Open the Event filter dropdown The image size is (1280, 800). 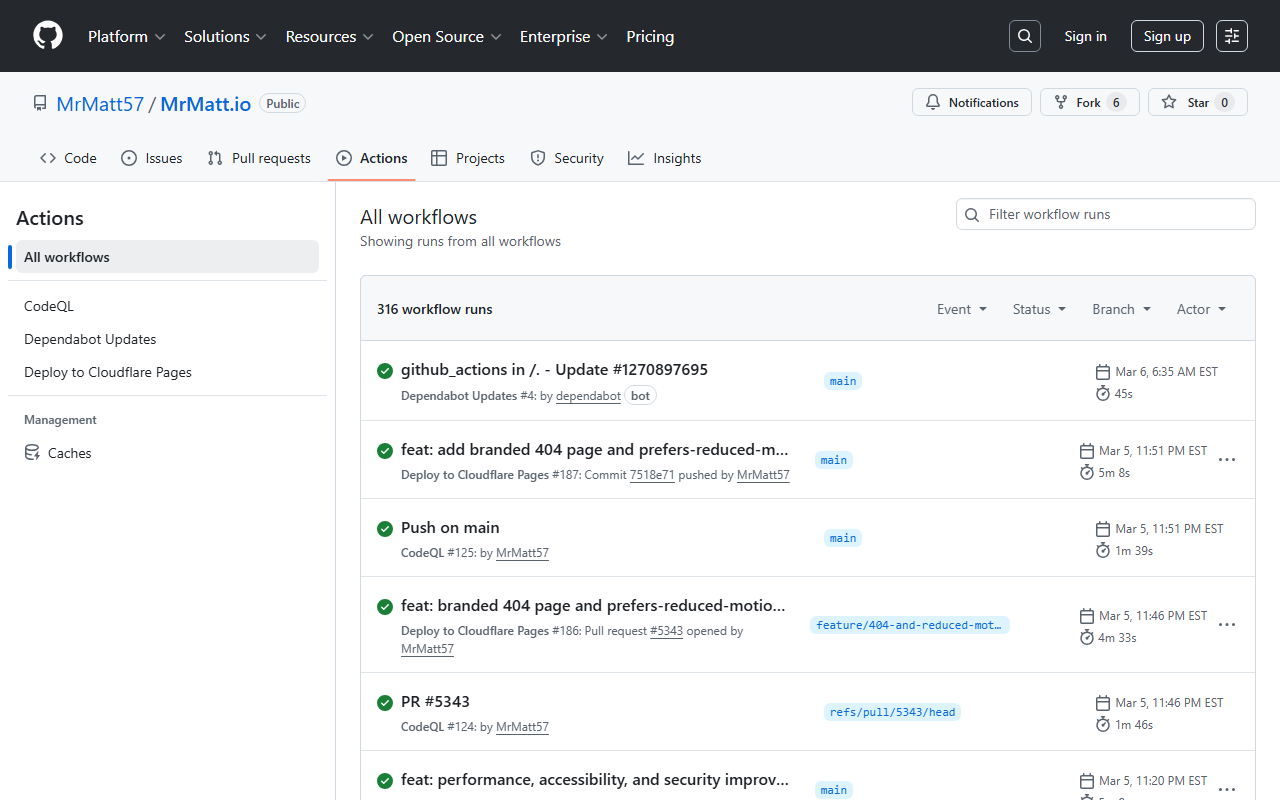pyautogui.click(x=961, y=309)
